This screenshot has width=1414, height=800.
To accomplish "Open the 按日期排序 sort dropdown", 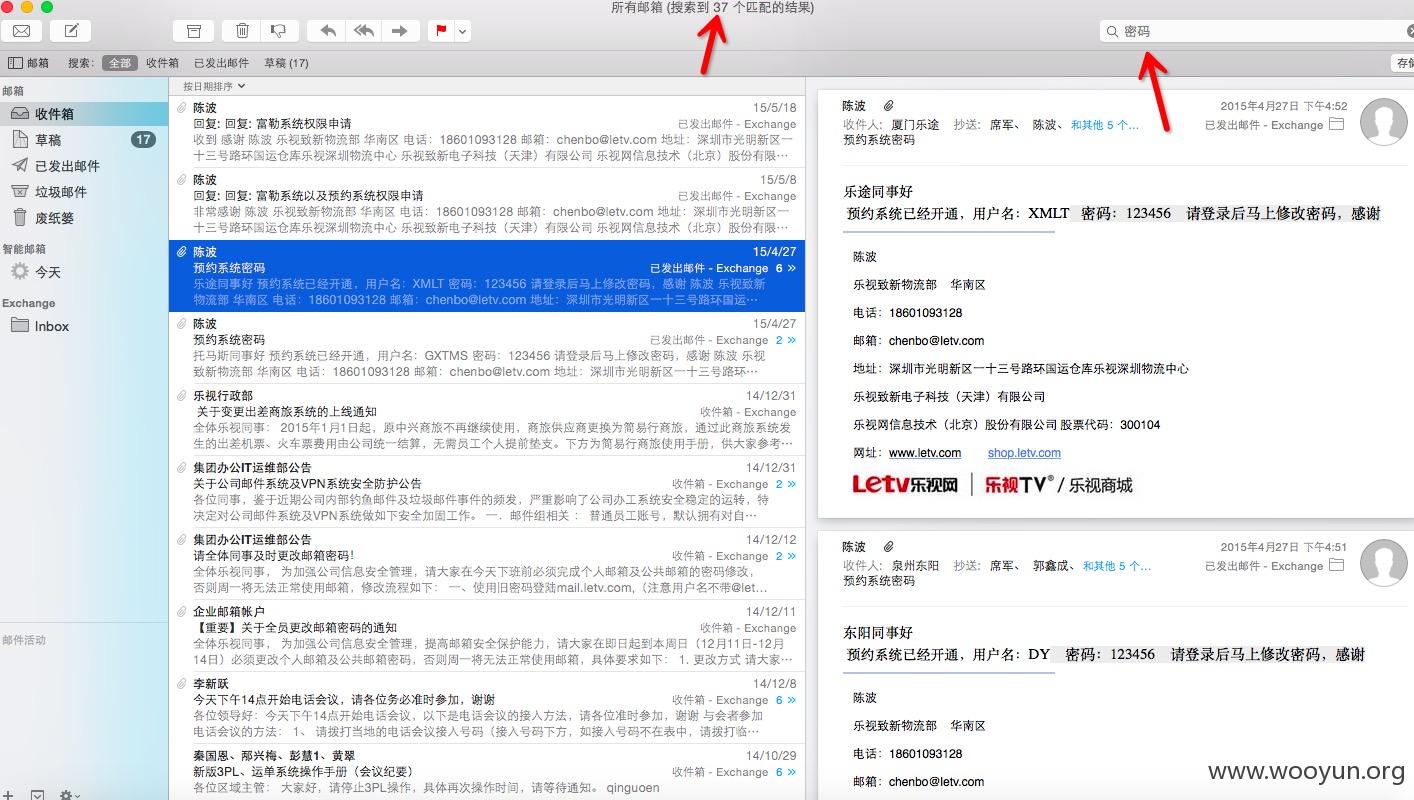I will (x=214, y=86).
